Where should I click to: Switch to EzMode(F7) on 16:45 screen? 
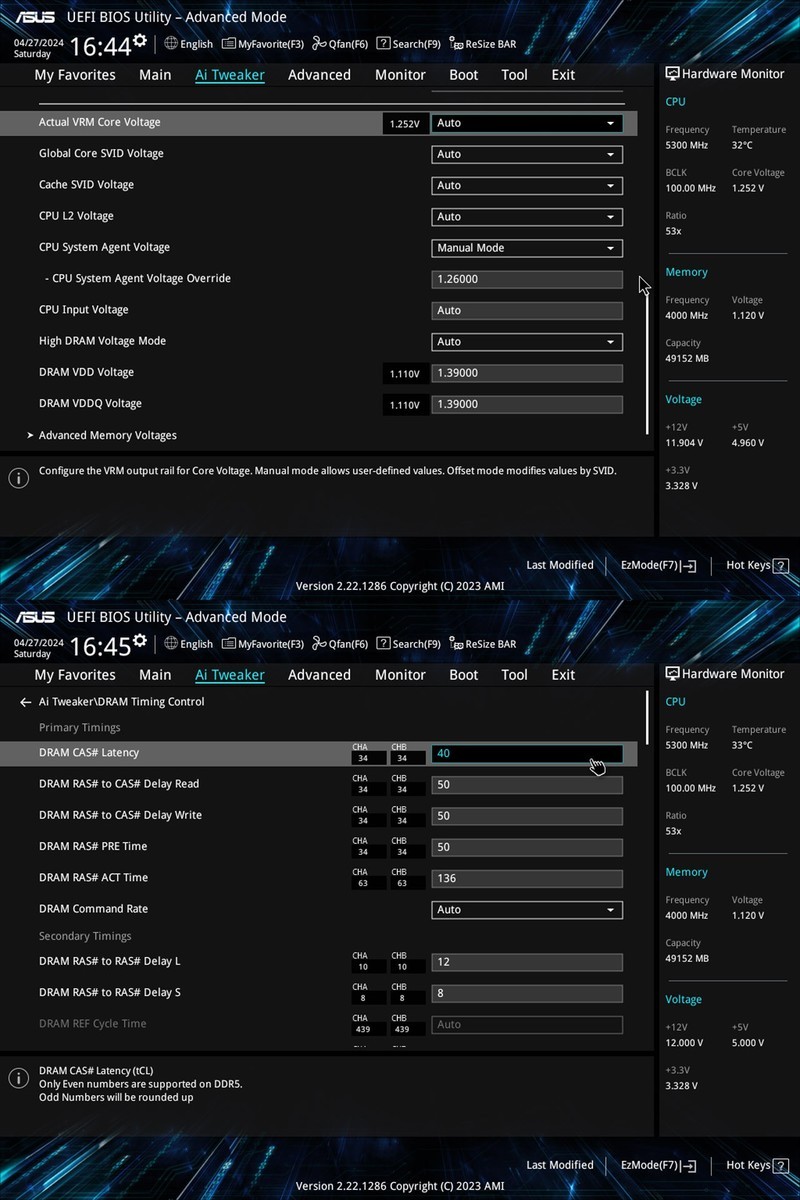pos(658,1165)
